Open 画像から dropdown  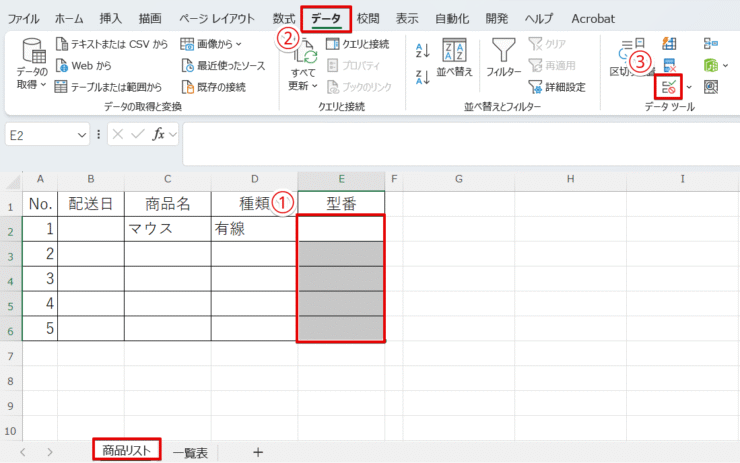(x=211, y=44)
